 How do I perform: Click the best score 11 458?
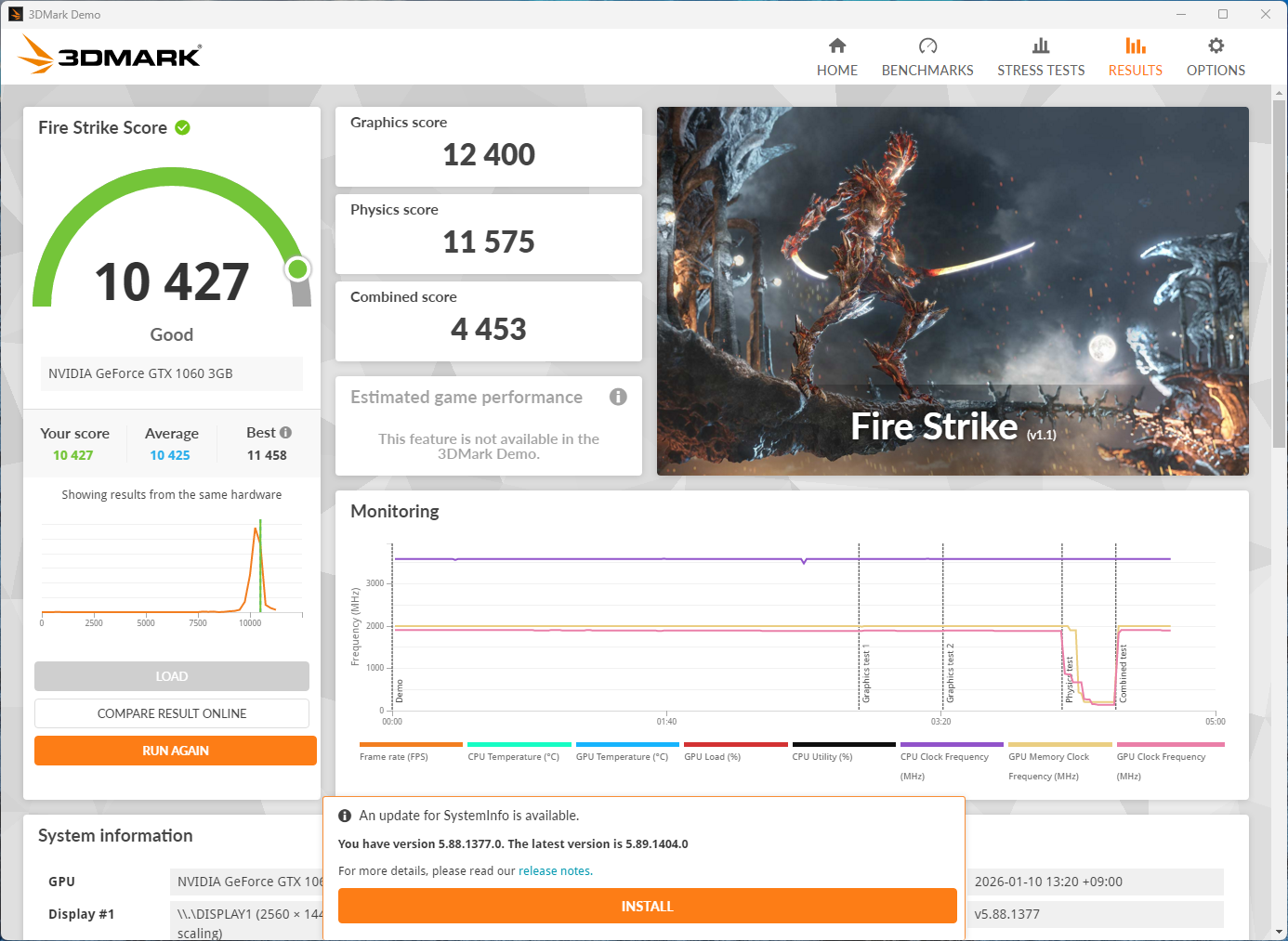pos(267,455)
